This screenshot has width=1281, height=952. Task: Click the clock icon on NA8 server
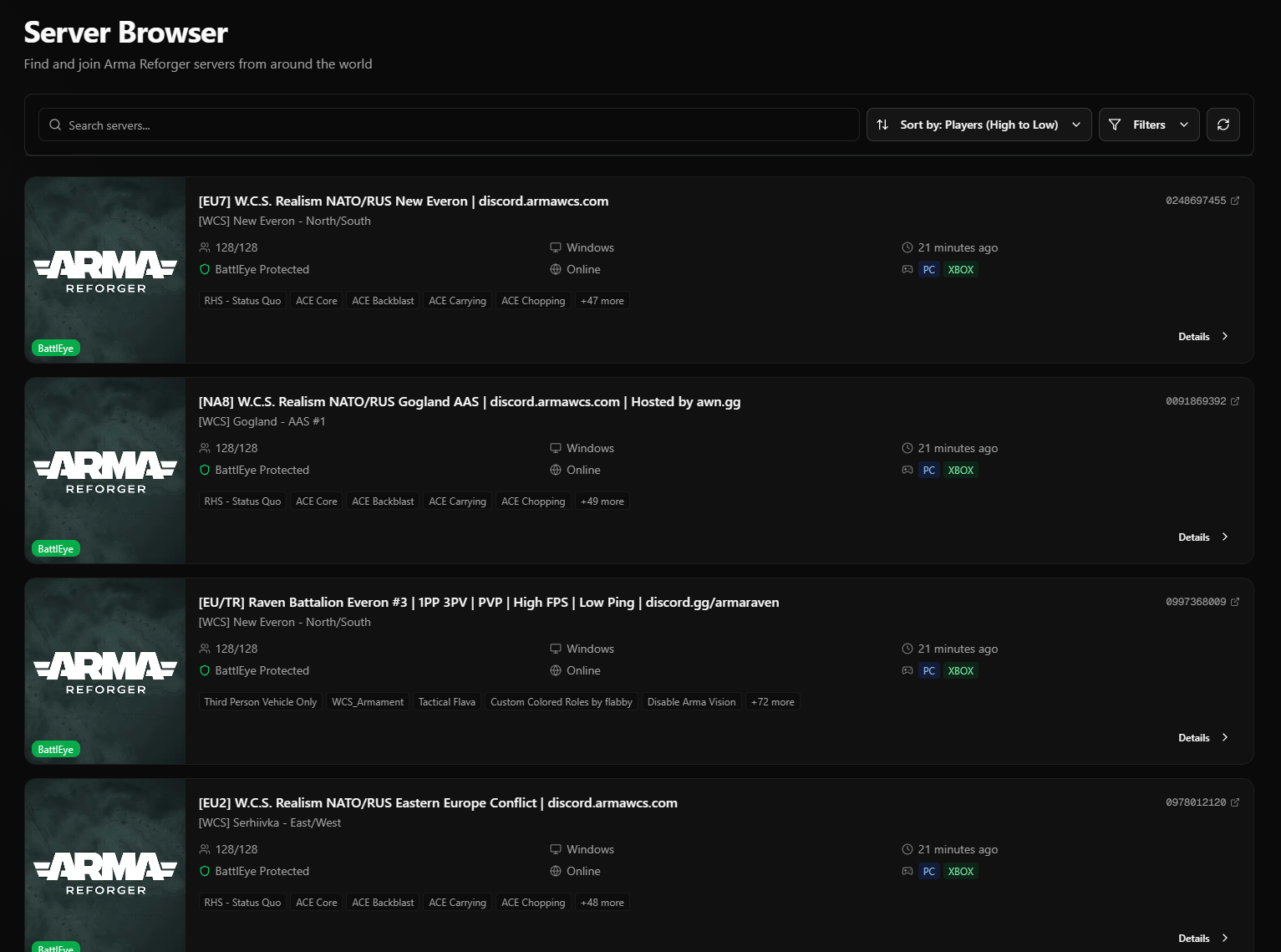click(907, 448)
